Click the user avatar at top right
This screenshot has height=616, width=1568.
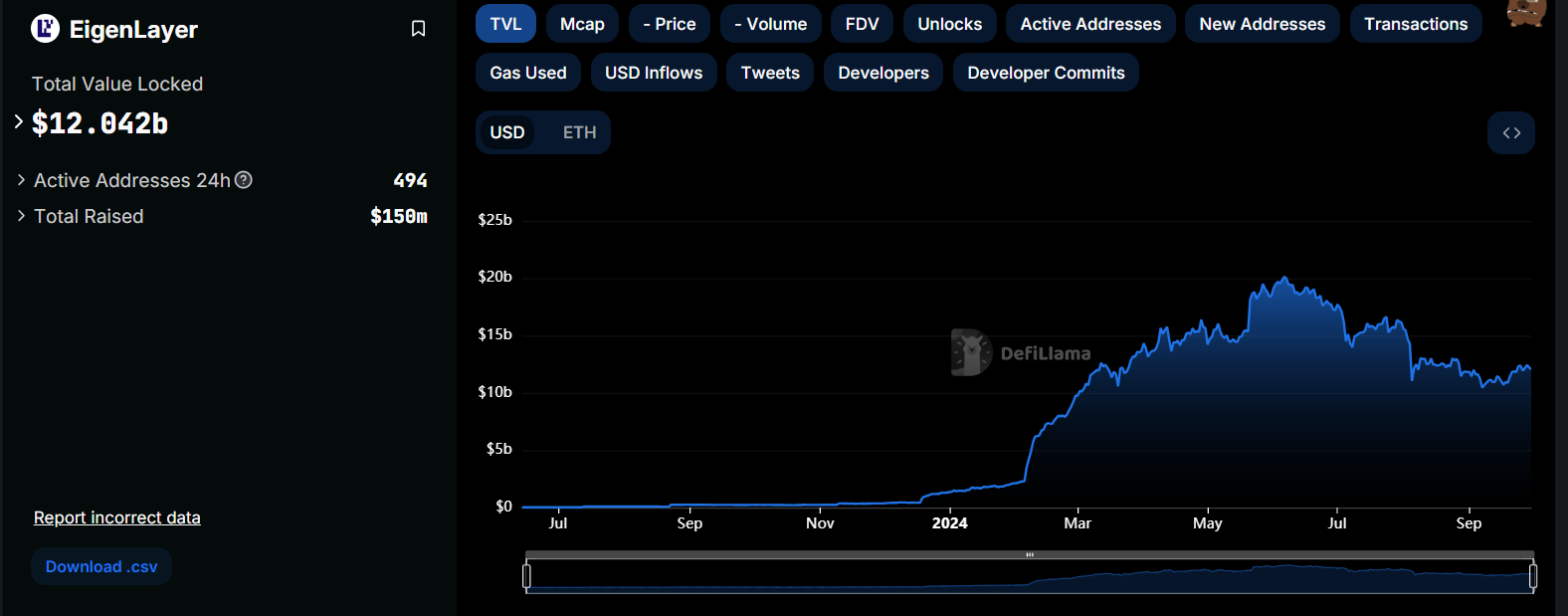(x=1527, y=12)
